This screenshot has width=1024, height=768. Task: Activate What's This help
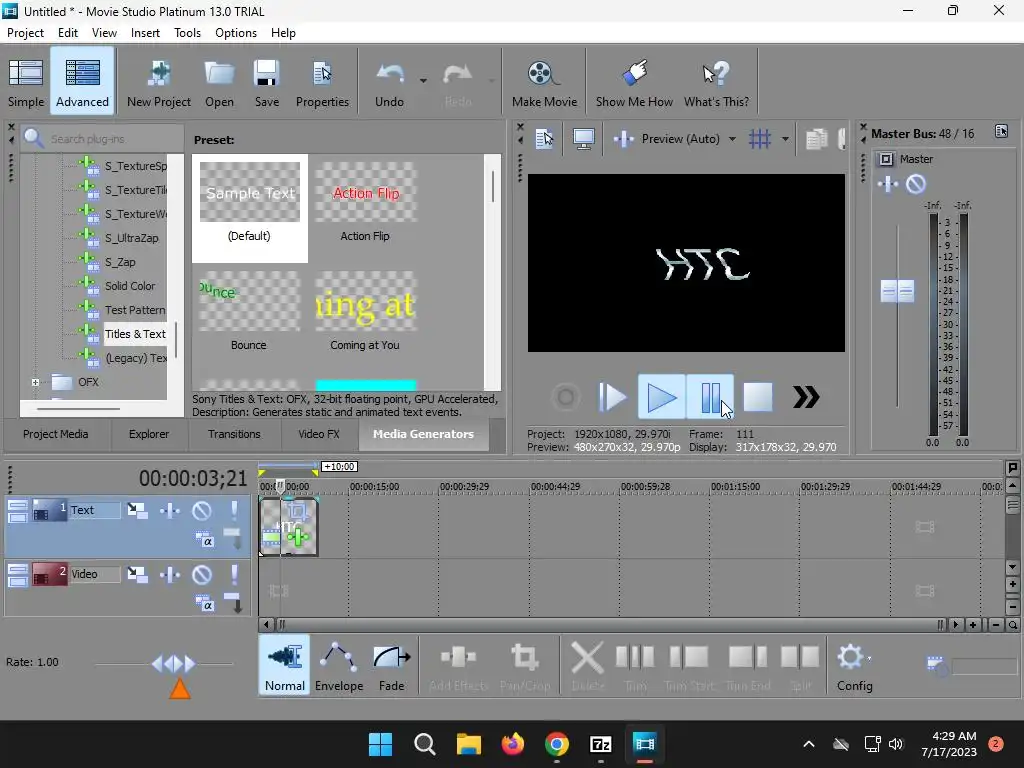pos(716,82)
